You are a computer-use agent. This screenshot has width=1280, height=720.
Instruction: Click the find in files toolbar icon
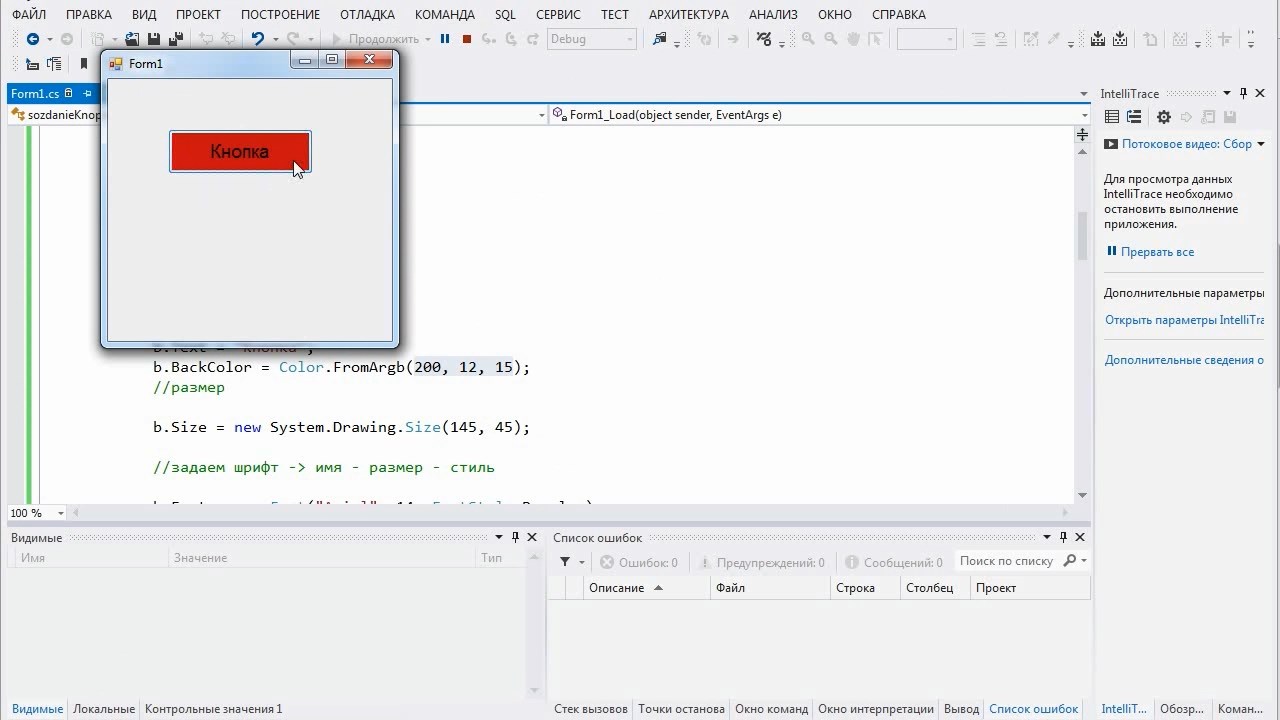point(659,39)
